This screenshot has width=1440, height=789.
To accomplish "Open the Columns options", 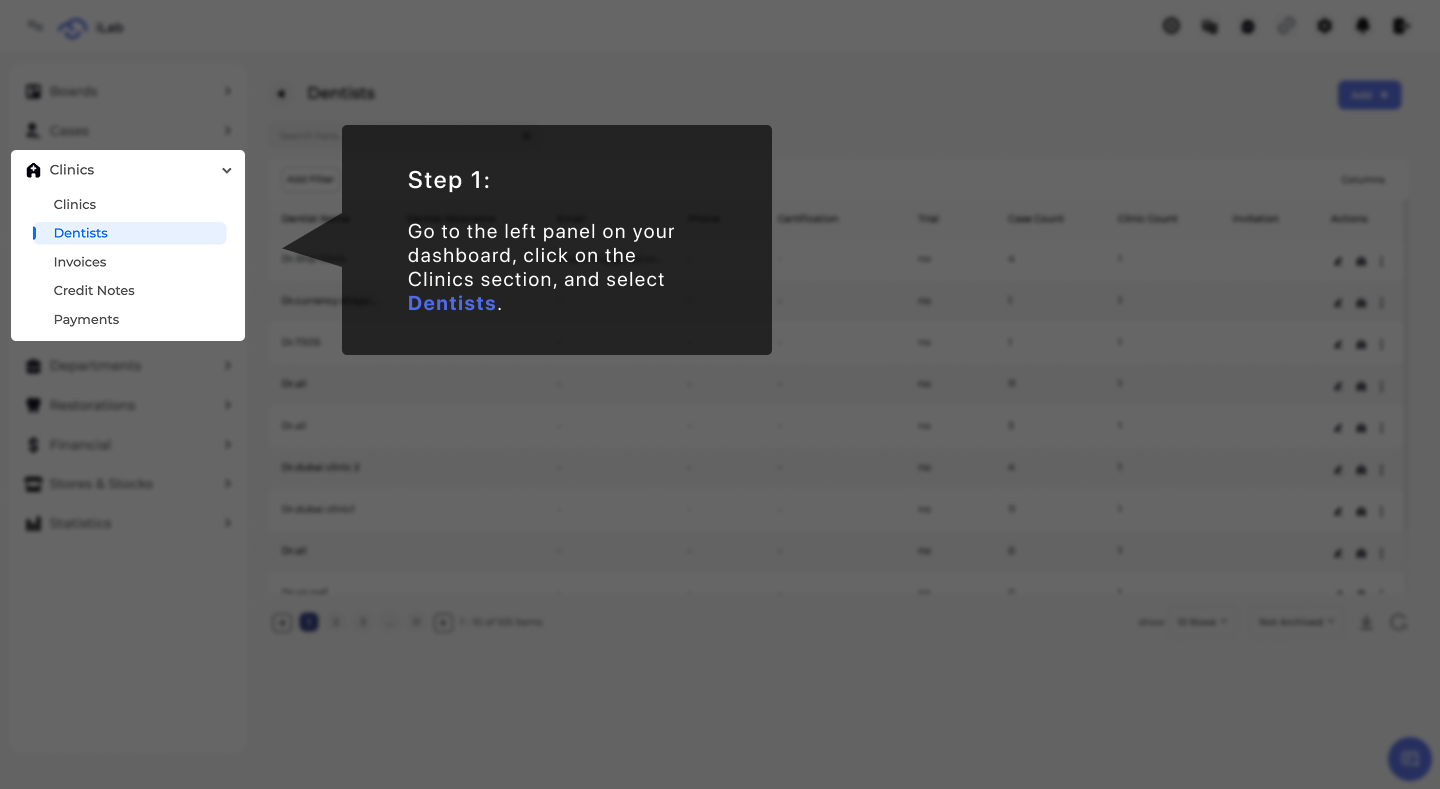I will (1363, 180).
